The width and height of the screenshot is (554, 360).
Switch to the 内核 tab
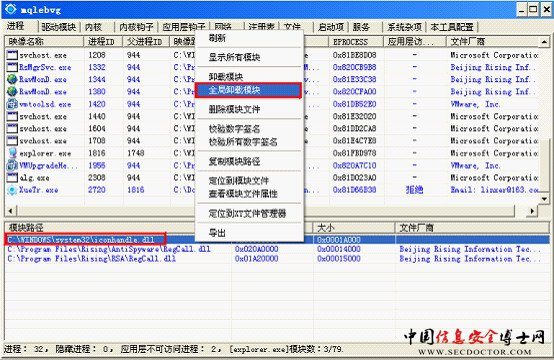pos(94,27)
